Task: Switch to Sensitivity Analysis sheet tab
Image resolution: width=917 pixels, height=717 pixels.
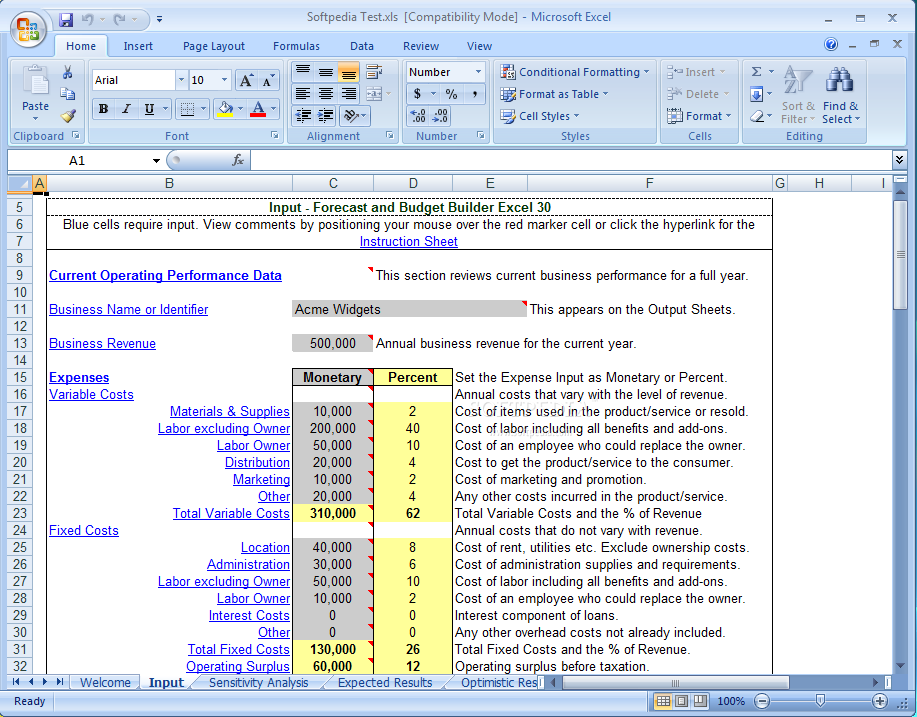Action: click(x=258, y=682)
